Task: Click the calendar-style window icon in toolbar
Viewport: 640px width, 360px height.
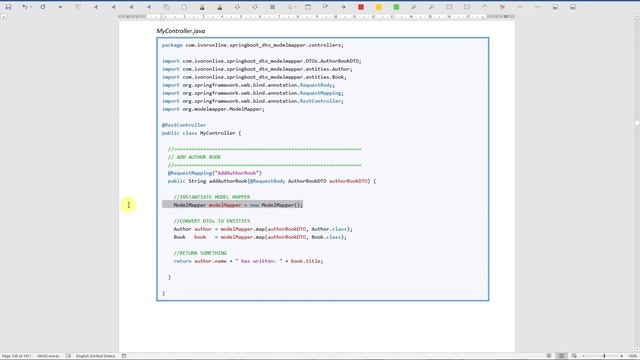Action: (x=308, y=7)
